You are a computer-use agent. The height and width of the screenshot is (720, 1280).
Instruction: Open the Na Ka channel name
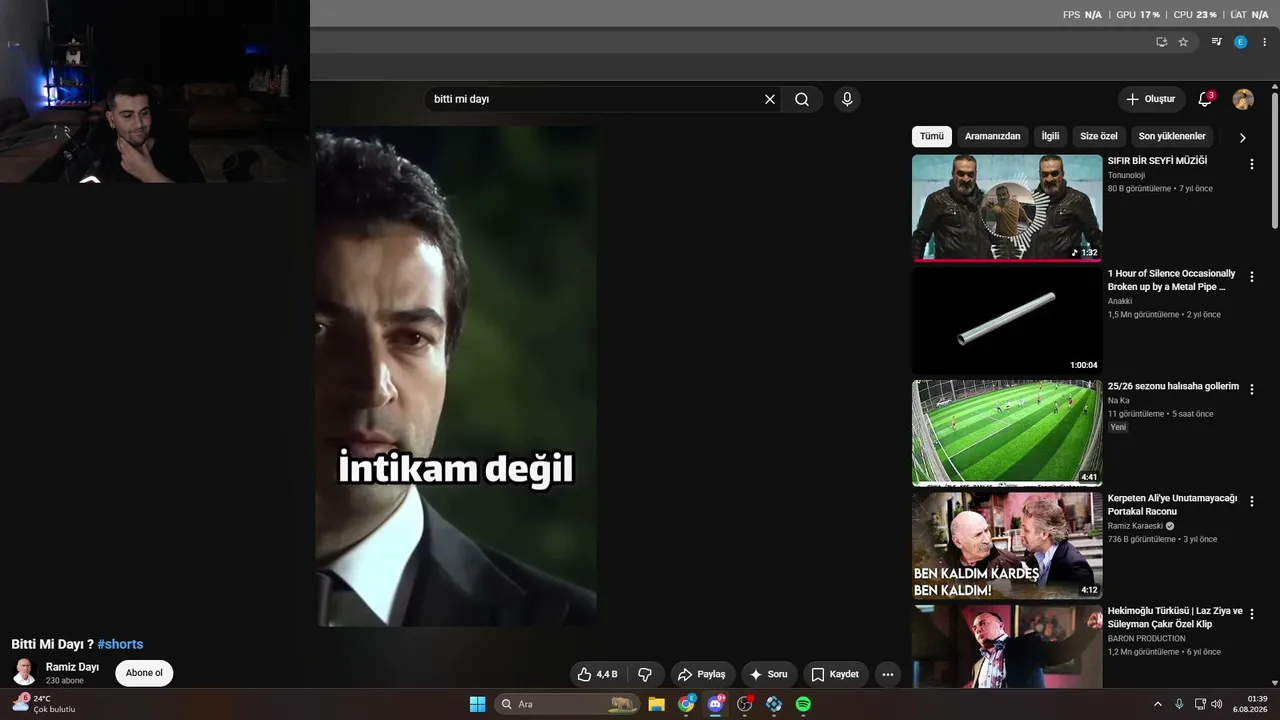tap(1119, 401)
